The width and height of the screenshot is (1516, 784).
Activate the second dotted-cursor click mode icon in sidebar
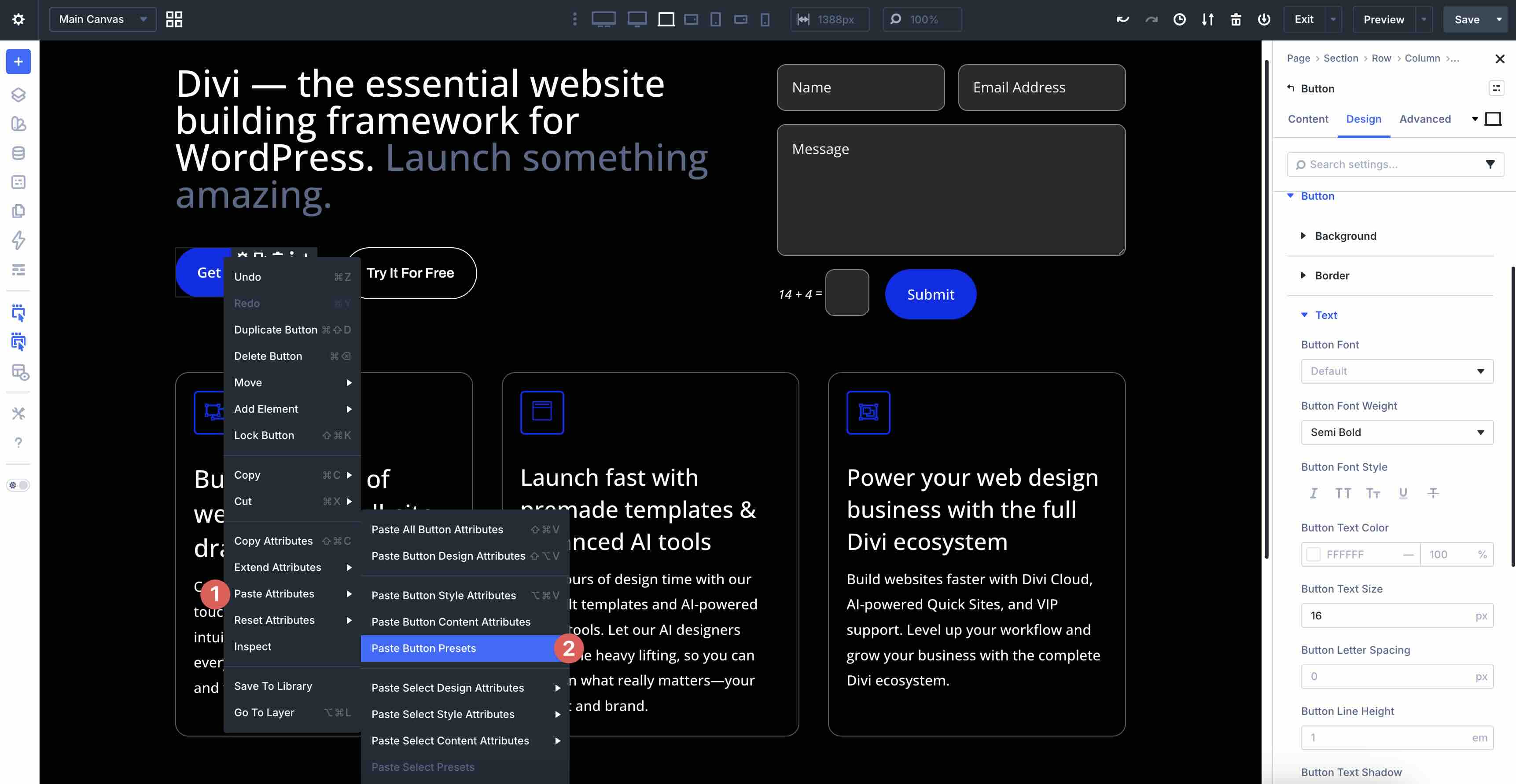pos(18,342)
